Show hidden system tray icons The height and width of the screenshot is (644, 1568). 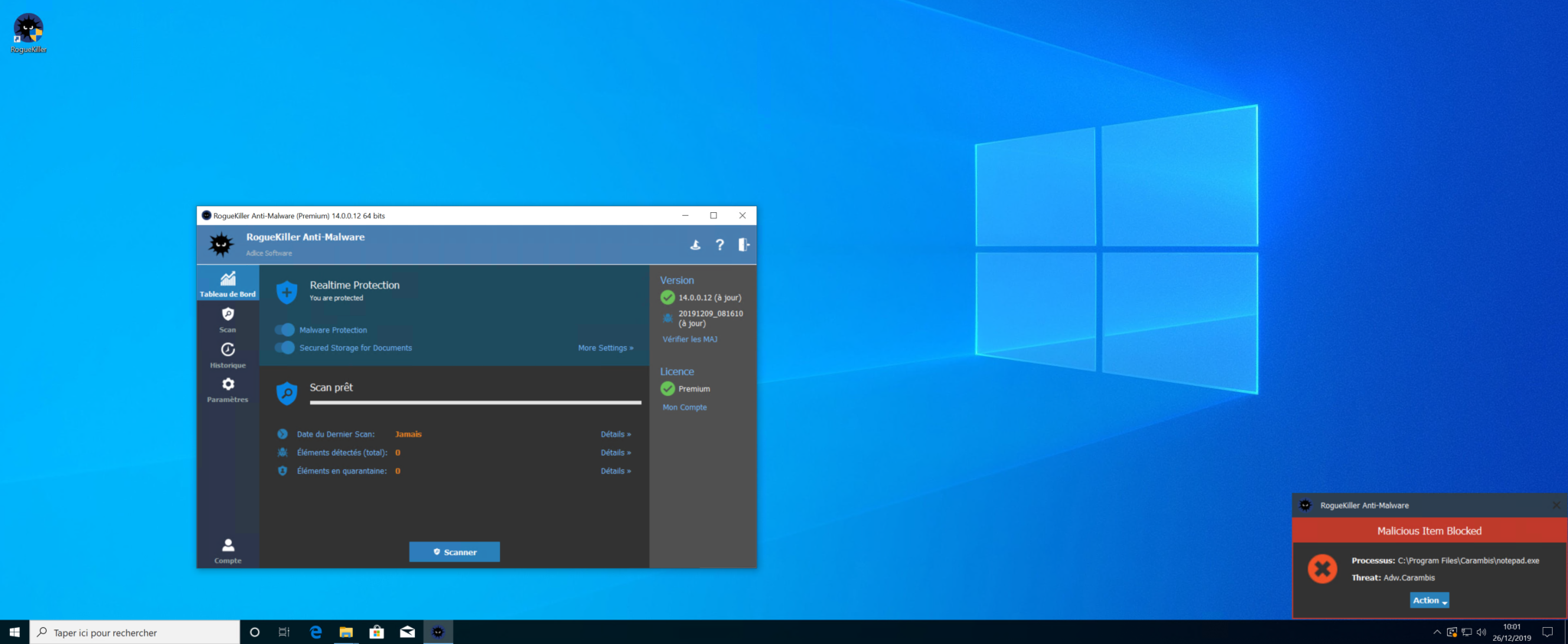point(1436,633)
